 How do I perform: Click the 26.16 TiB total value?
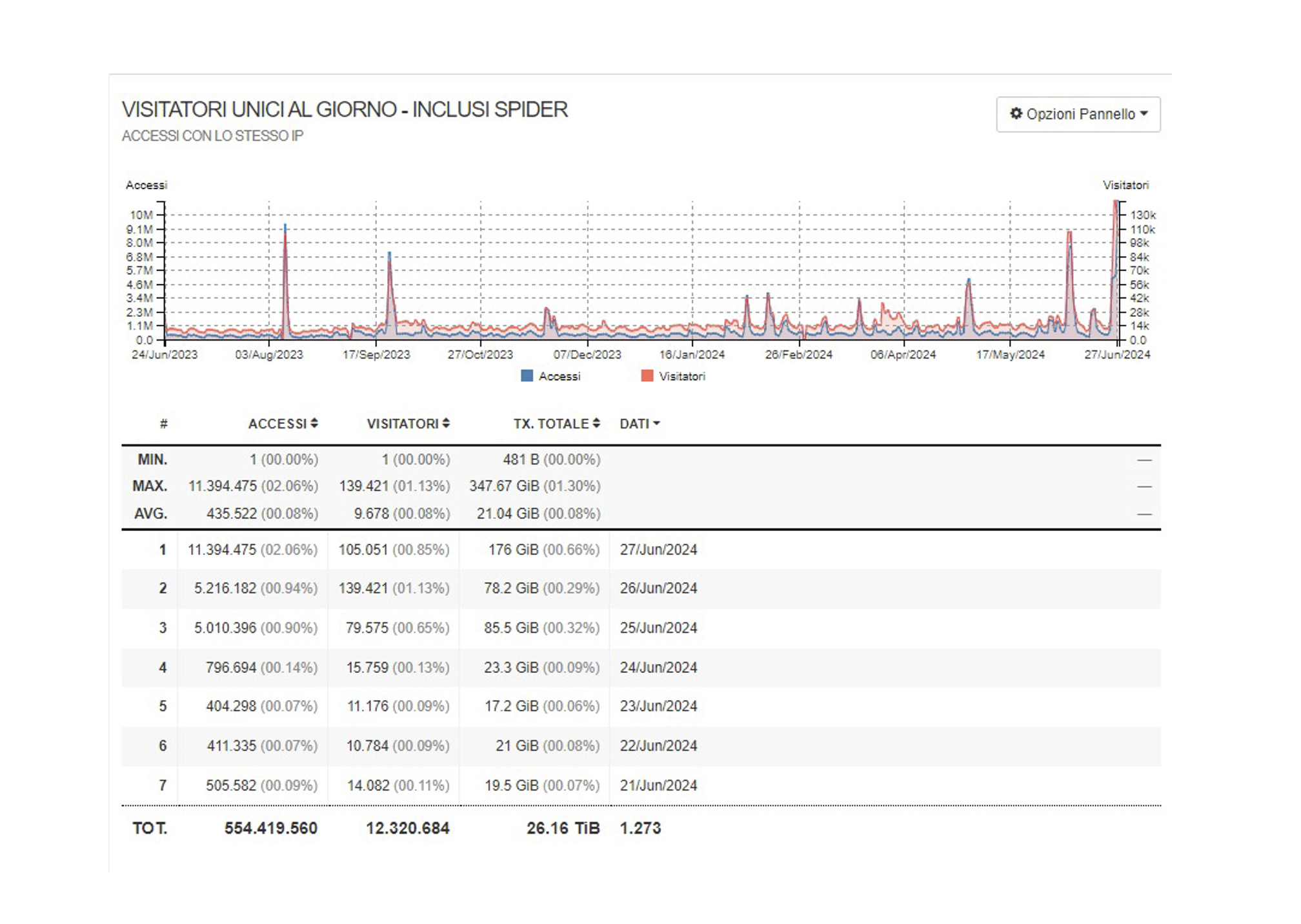click(x=563, y=829)
